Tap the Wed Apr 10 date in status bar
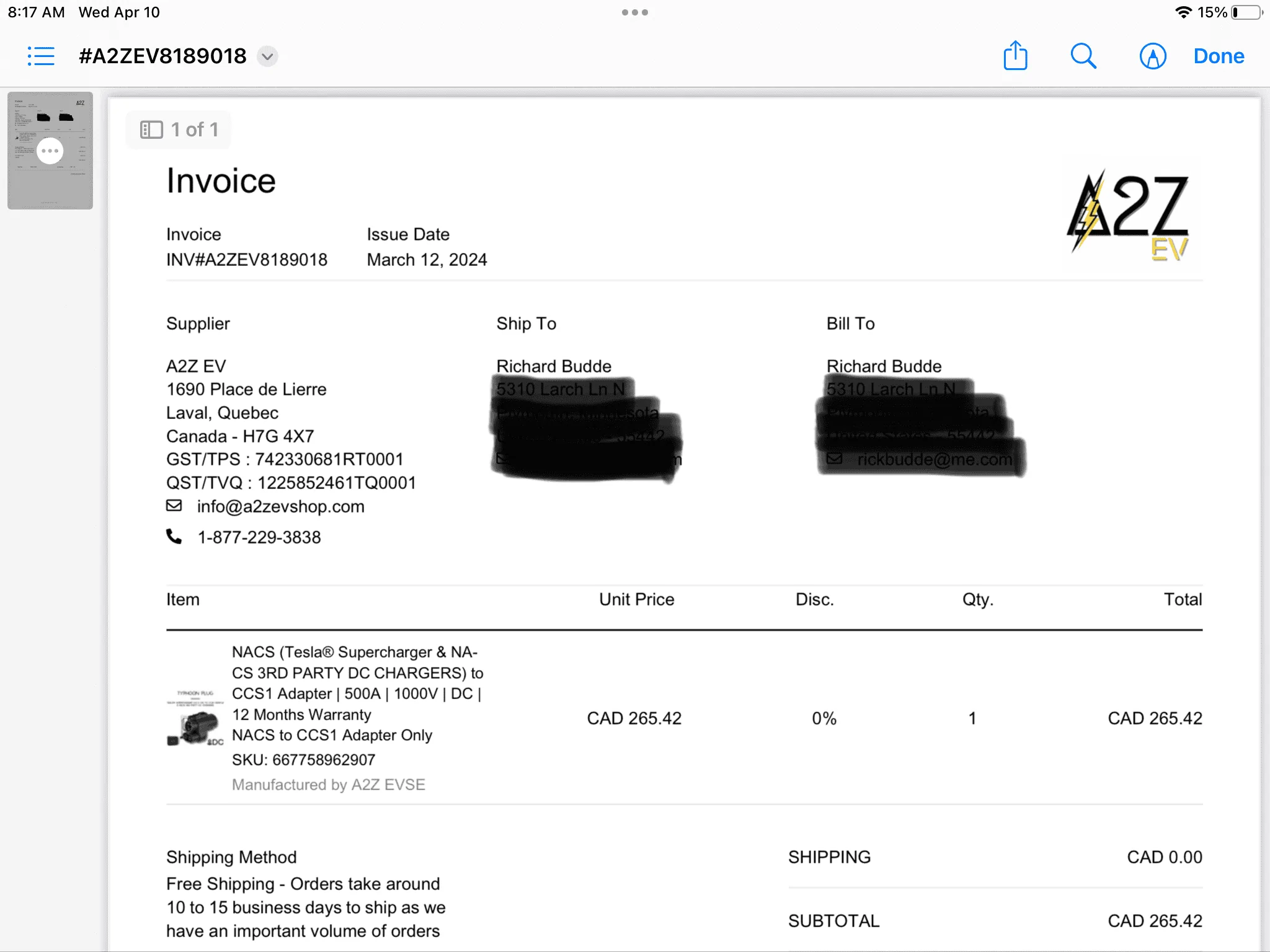The height and width of the screenshot is (952, 1270). [x=119, y=12]
